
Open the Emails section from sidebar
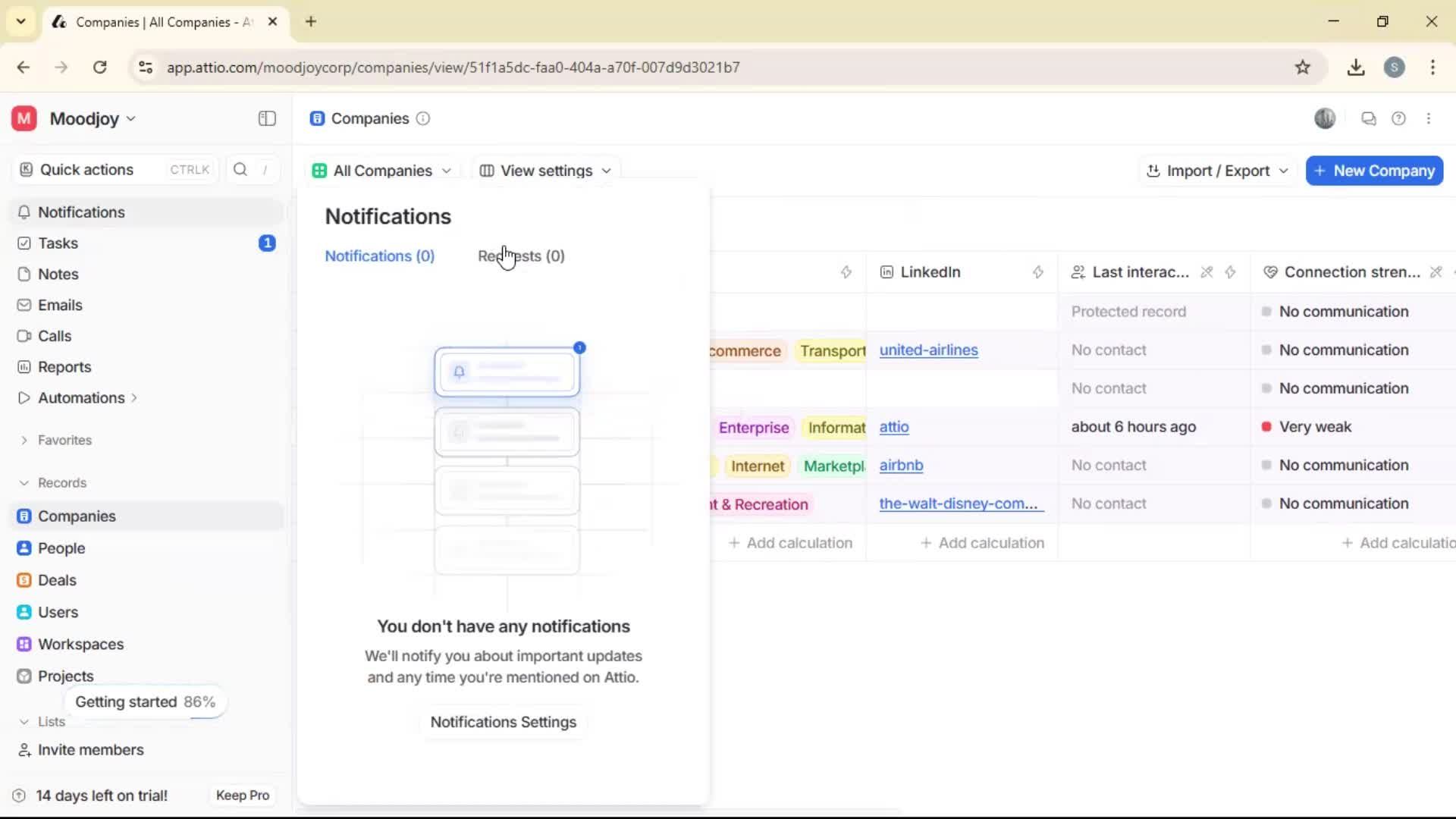[x=60, y=305]
